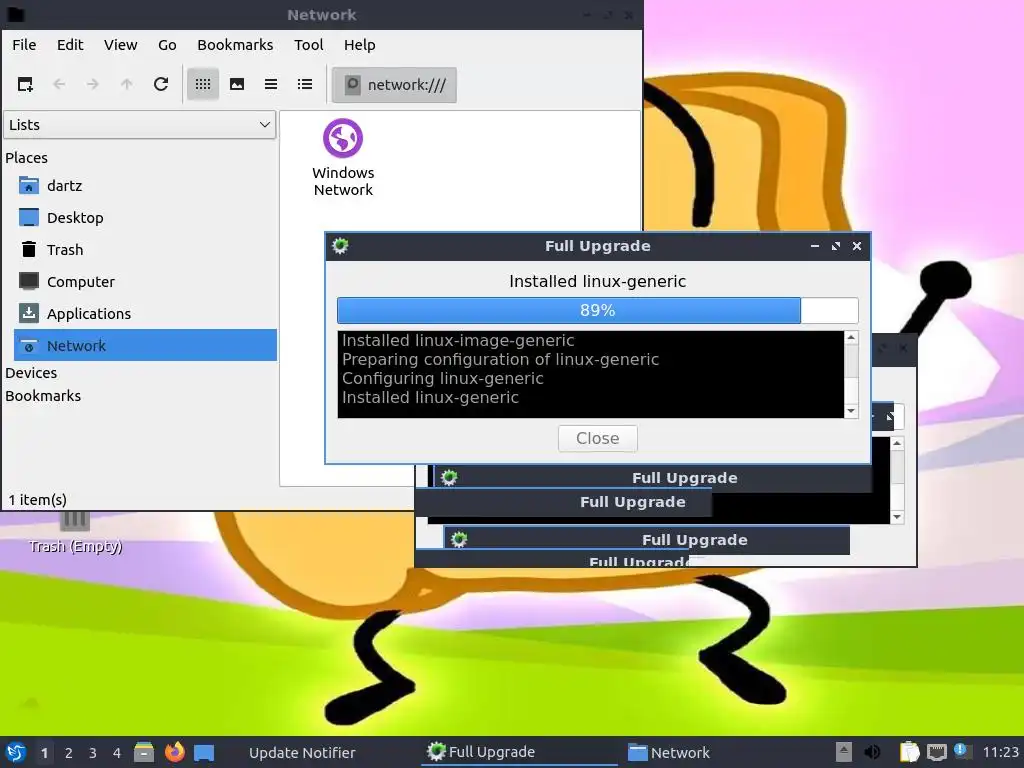Viewport: 1024px width, 768px height.
Task: Select Network in the Places list
Action: (145, 345)
